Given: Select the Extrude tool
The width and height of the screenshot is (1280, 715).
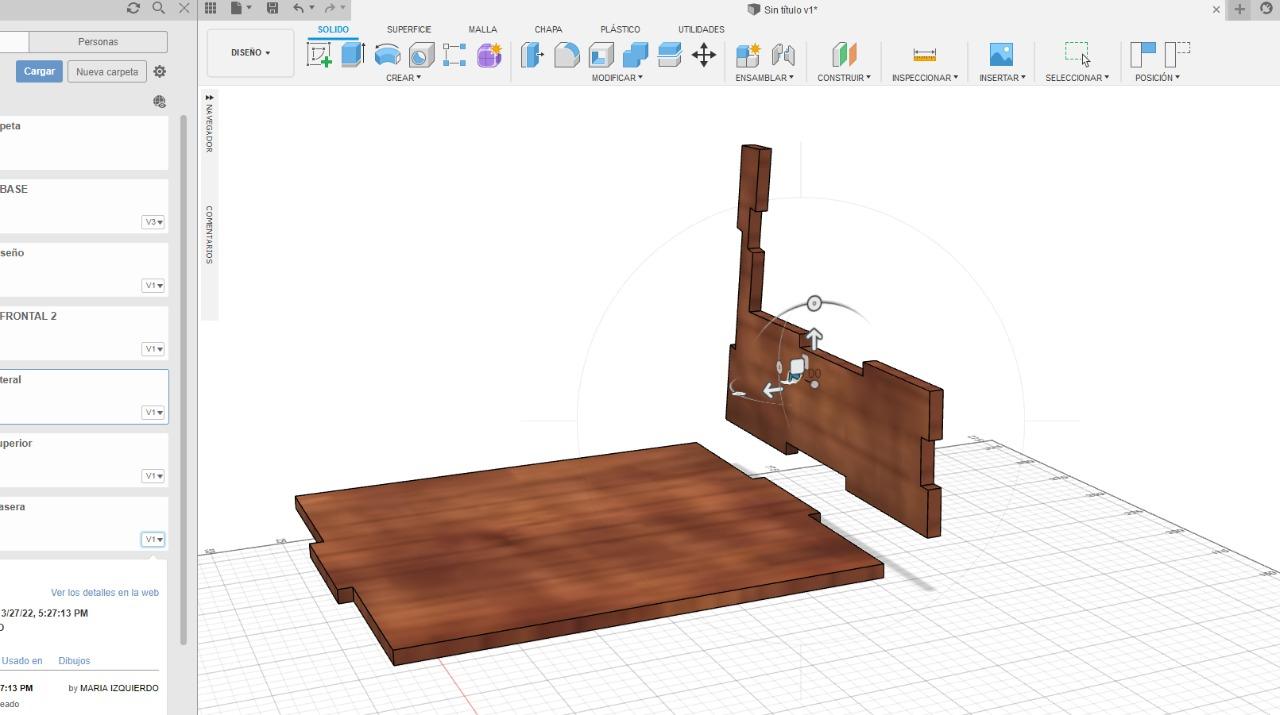Looking at the screenshot, I should coord(352,55).
